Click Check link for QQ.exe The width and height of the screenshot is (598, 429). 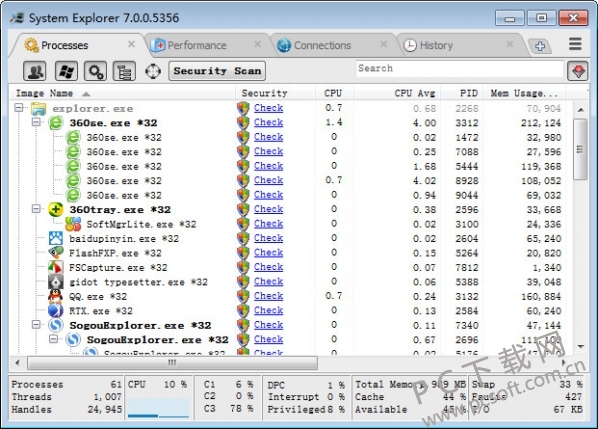(268, 296)
